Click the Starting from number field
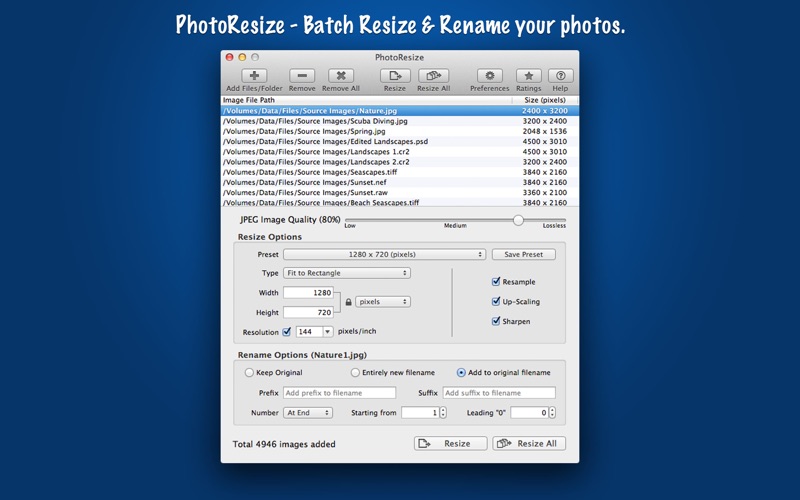Screen dimensions: 800x500 coord(420,413)
